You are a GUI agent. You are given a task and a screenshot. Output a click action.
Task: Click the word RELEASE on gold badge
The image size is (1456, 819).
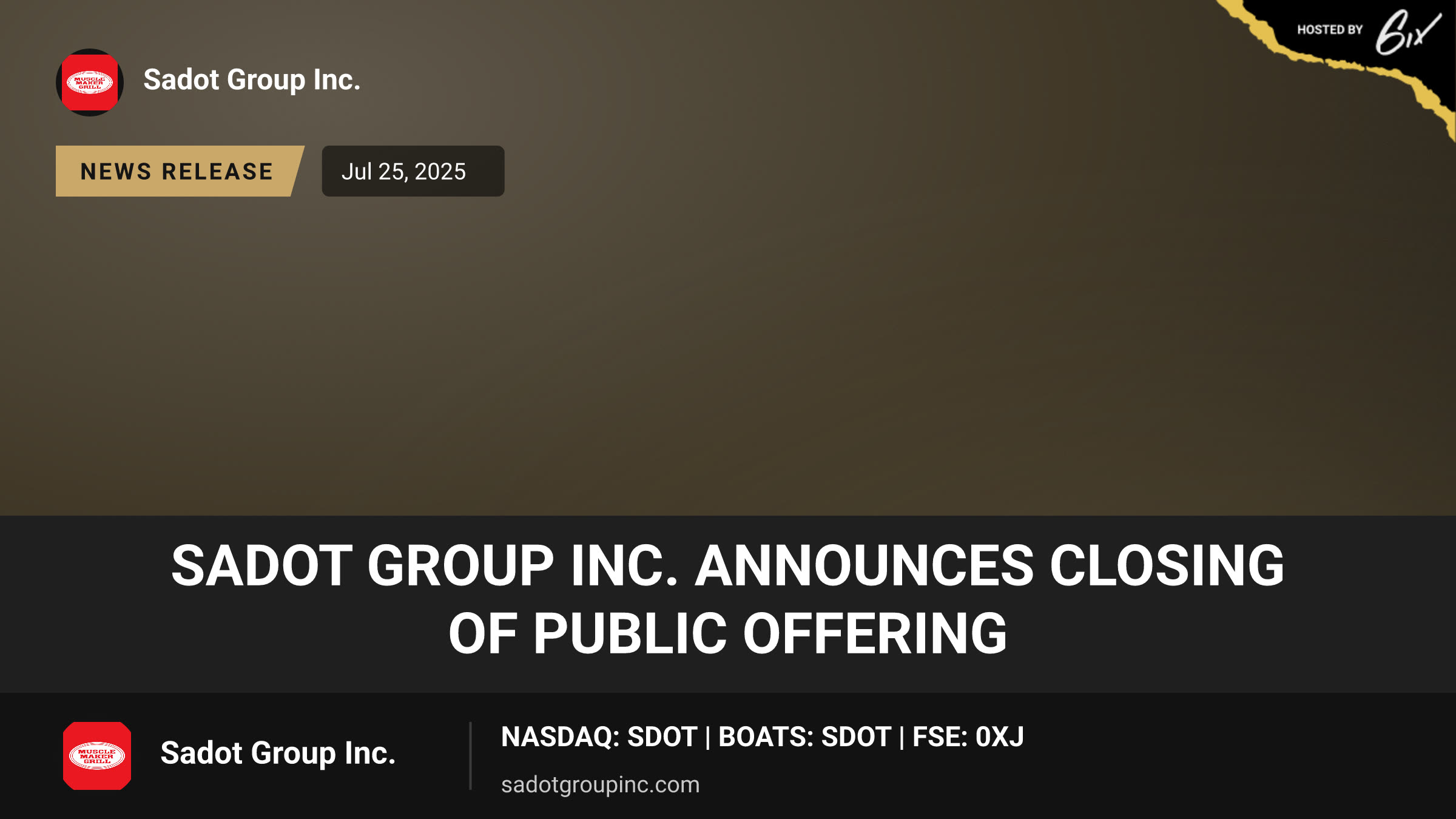[x=218, y=172]
